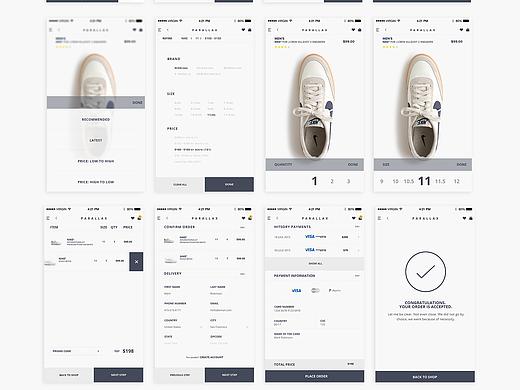Open hamburger menu on the refine filter screen
520x390 pixels.
(x=159, y=30)
